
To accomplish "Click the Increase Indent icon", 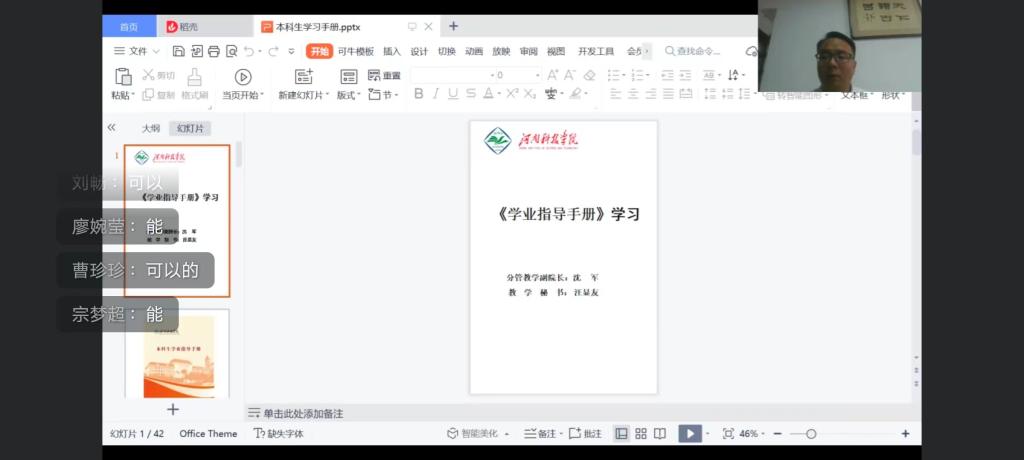I will pos(684,75).
